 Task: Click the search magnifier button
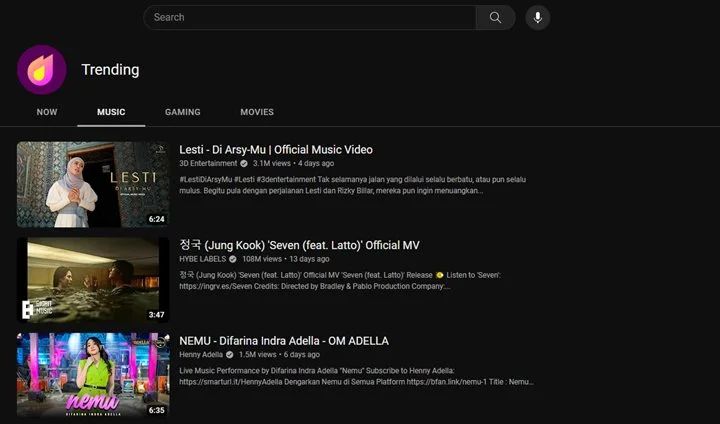tap(495, 17)
